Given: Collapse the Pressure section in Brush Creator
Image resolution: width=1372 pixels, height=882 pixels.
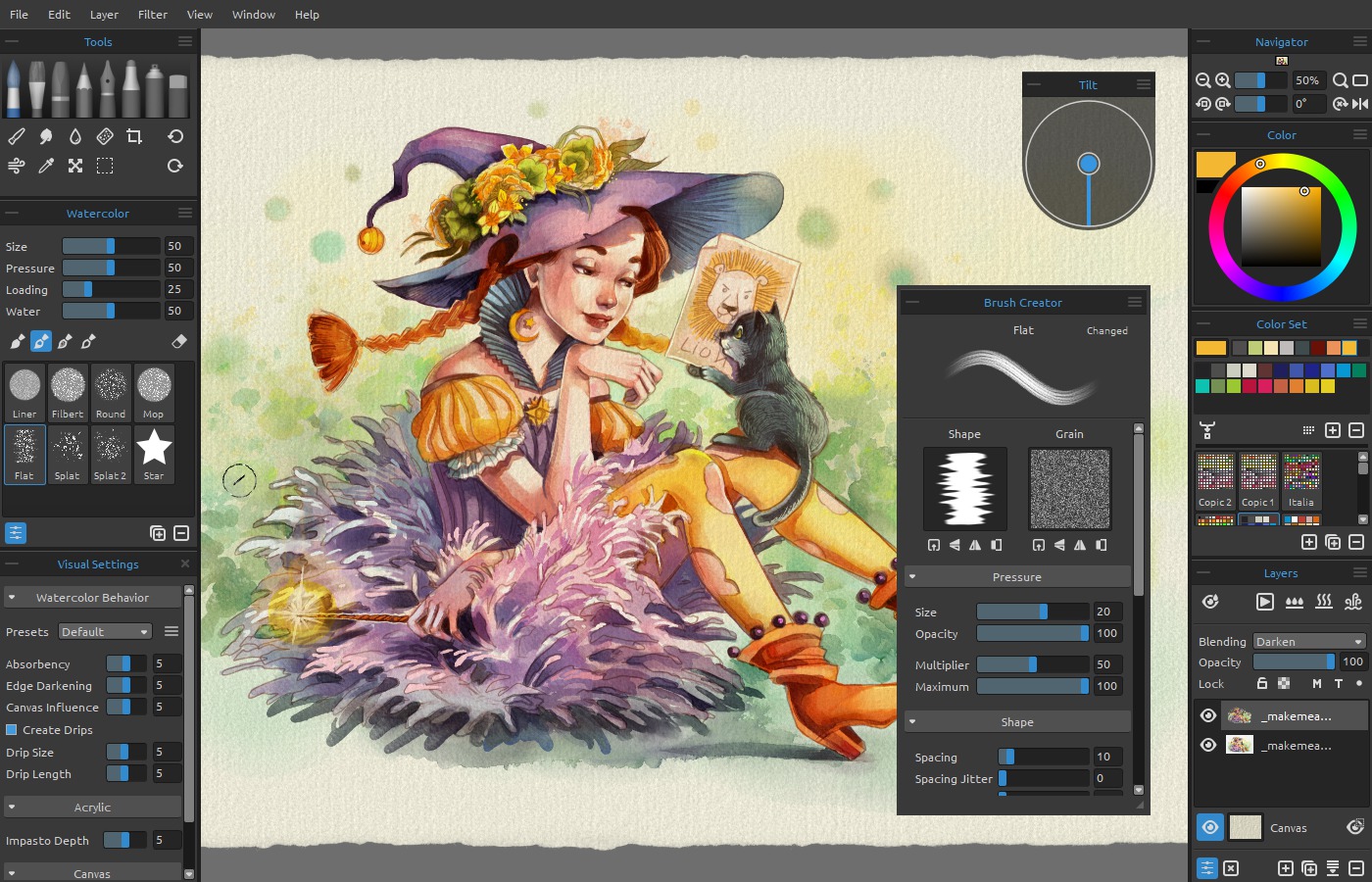Looking at the screenshot, I should click(912, 576).
